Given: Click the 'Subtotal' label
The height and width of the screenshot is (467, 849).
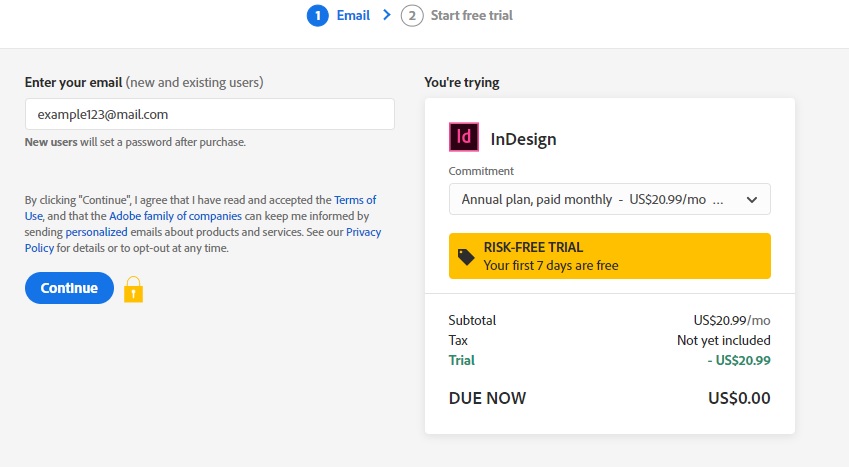Looking at the screenshot, I should [472, 320].
